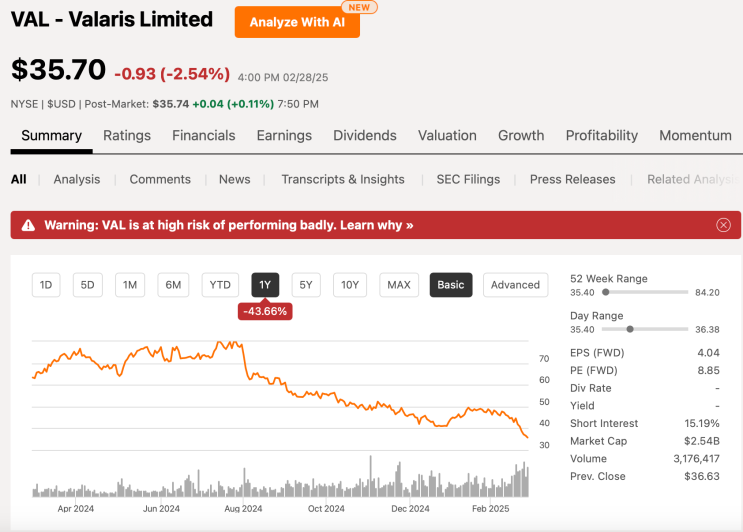Switch chart range to 5Y

(x=306, y=285)
